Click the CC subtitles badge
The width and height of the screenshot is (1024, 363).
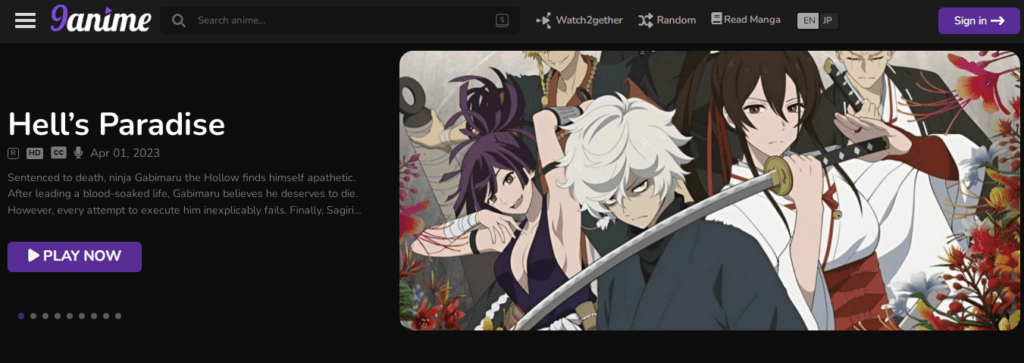[59, 153]
